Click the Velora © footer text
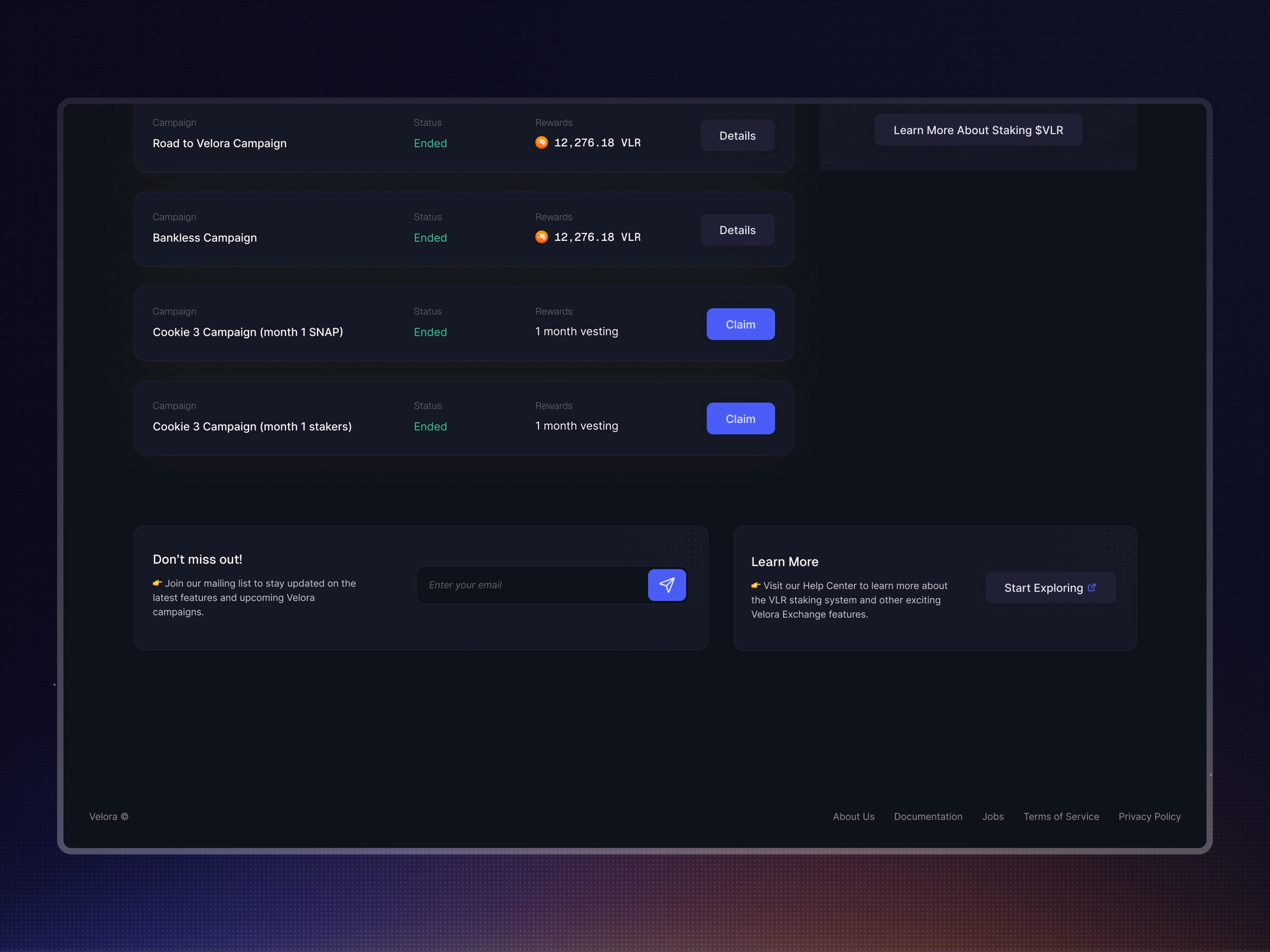 [108, 817]
